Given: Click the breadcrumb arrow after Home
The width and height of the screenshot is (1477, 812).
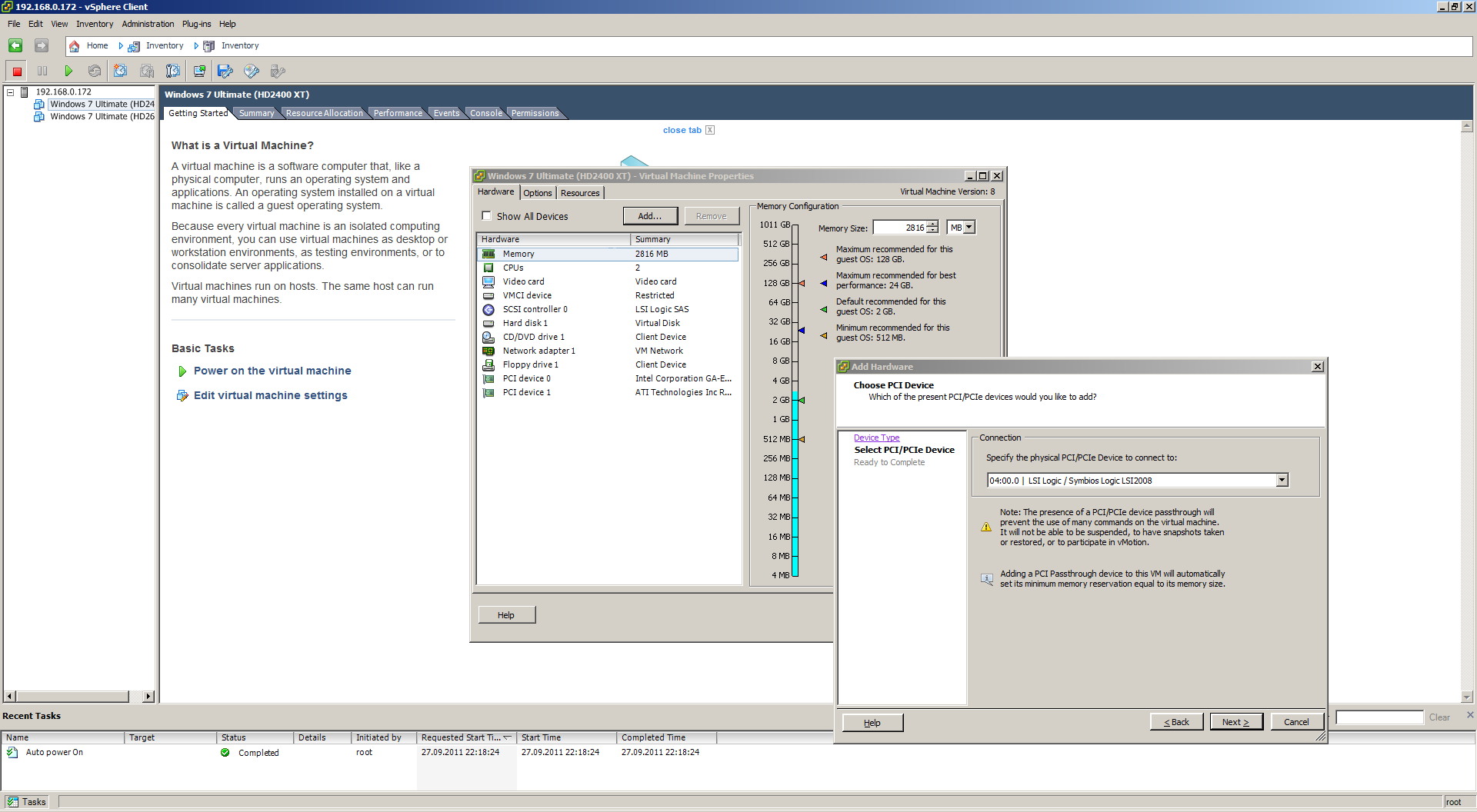Looking at the screenshot, I should pos(121,46).
